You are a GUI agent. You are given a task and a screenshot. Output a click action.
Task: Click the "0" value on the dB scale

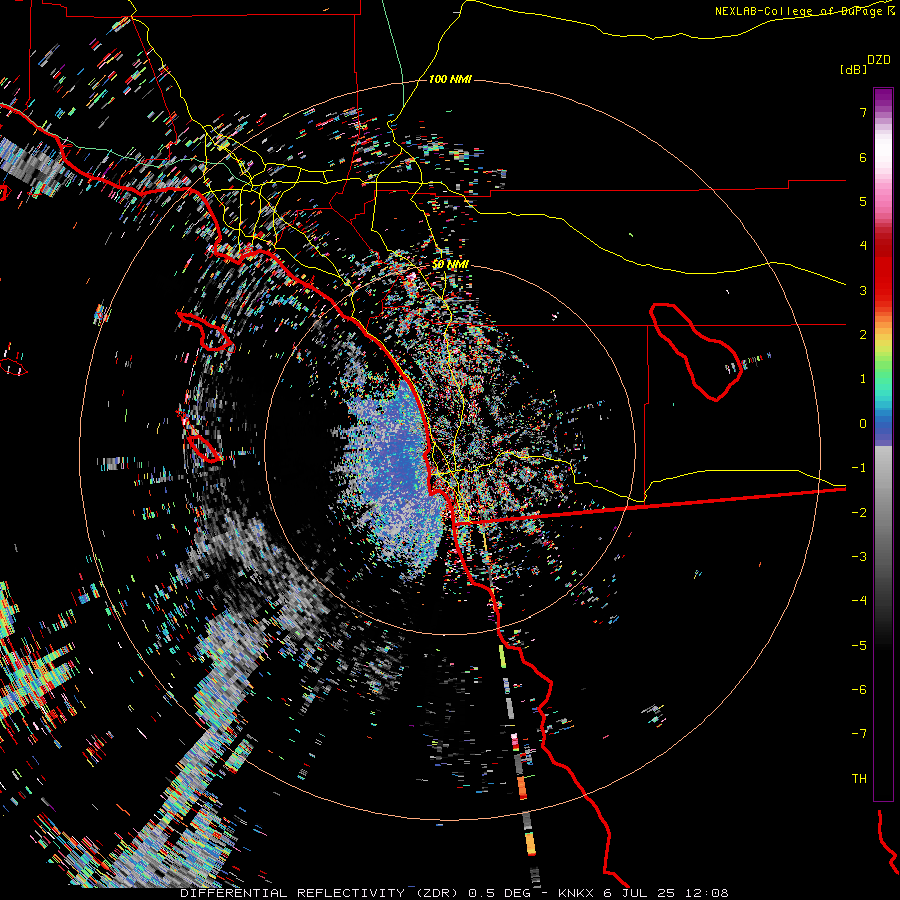[863, 424]
